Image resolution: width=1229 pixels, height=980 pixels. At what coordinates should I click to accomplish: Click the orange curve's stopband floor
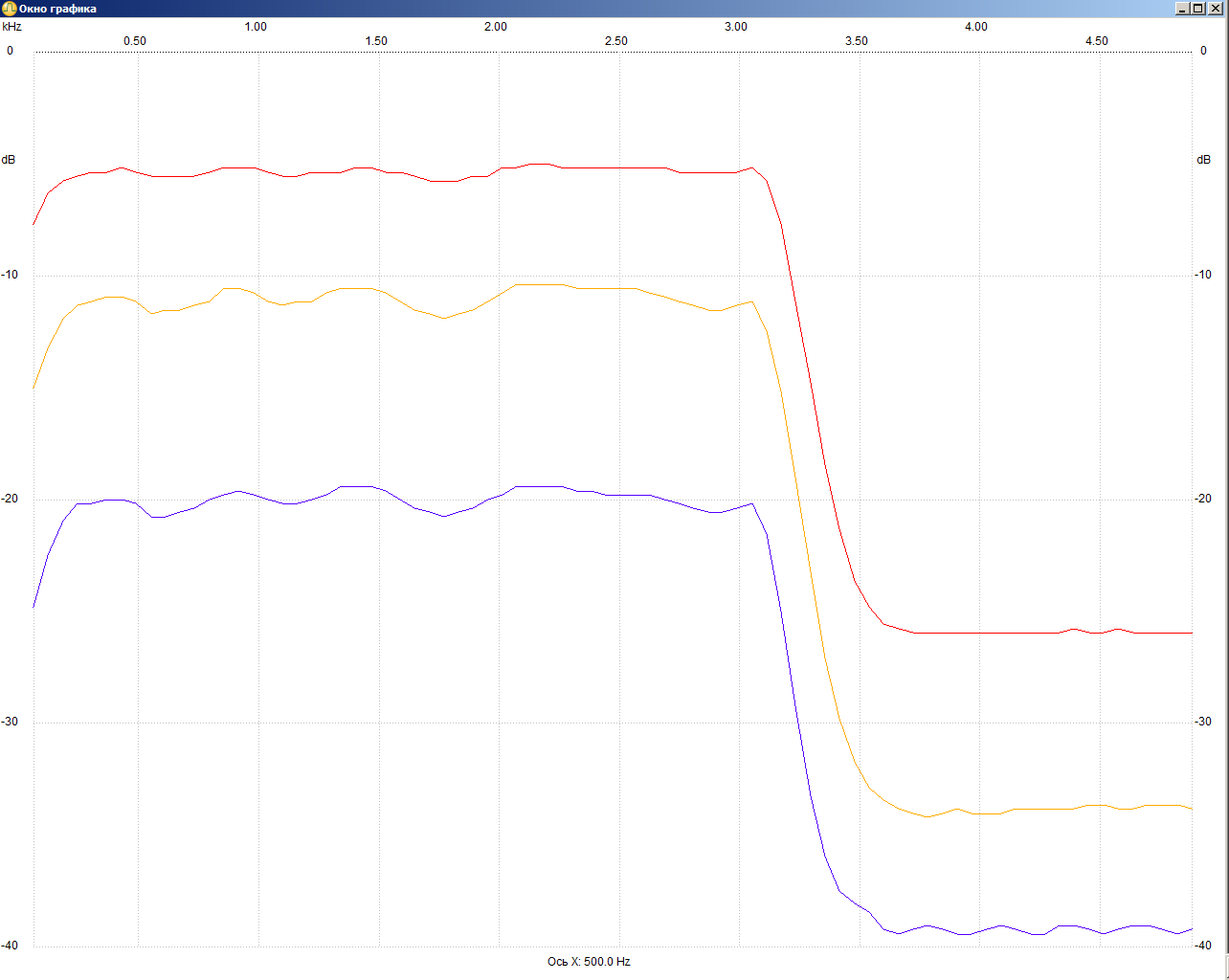pos(1034,809)
